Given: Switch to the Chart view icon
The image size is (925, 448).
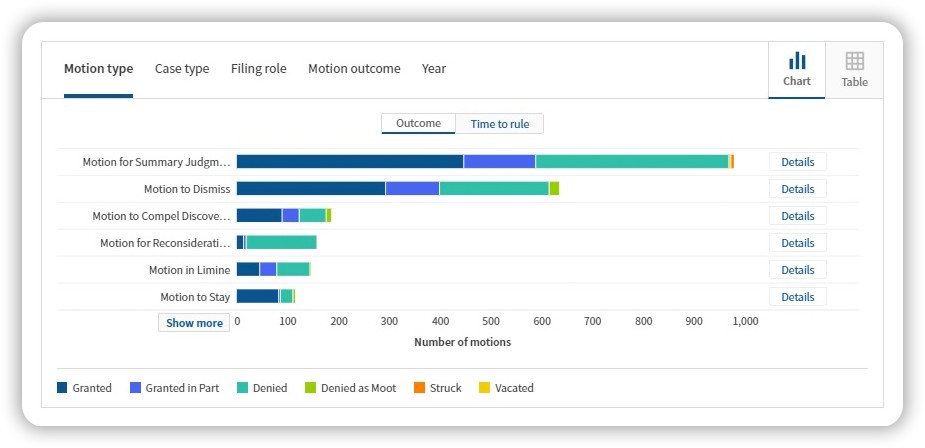Looking at the screenshot, I should (796, 61).
